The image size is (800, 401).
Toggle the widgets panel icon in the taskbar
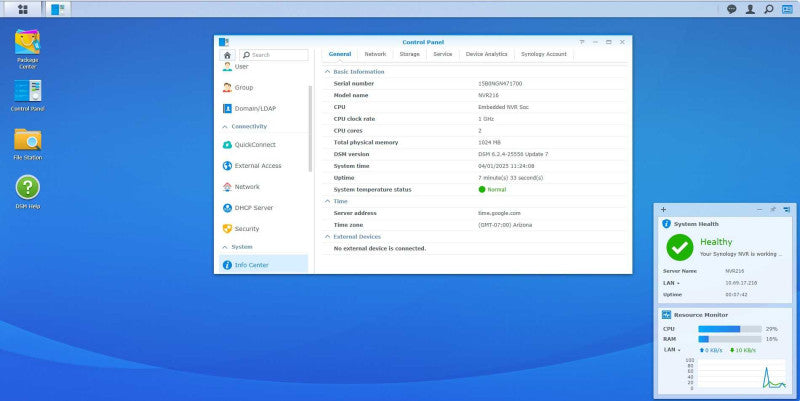(x=787, y=9)
